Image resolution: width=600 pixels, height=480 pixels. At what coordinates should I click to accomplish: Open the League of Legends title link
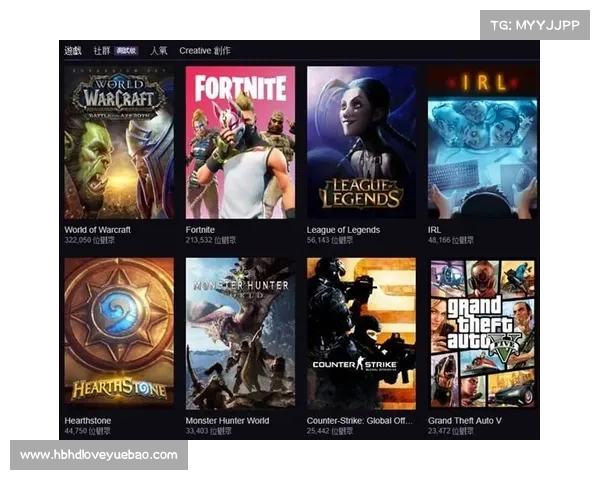[343, 230]
